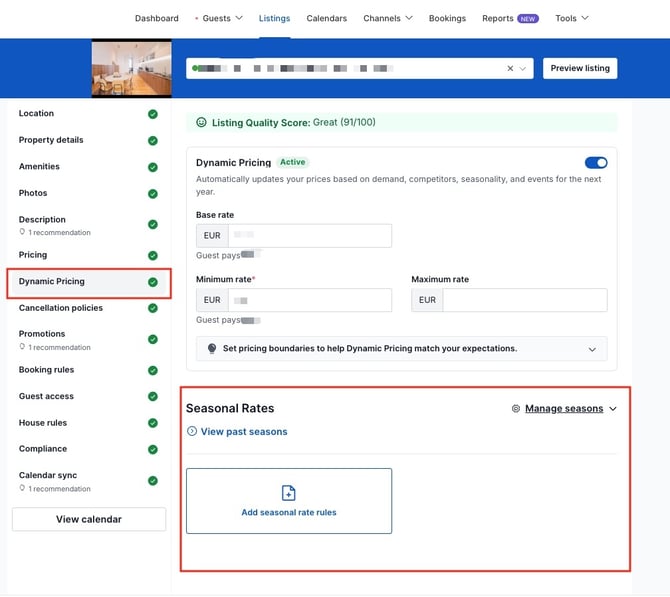The width and height of the screenshot is (670, 597).
Task: Open the listing selector dropdown arrow
Action: [523, 68]
